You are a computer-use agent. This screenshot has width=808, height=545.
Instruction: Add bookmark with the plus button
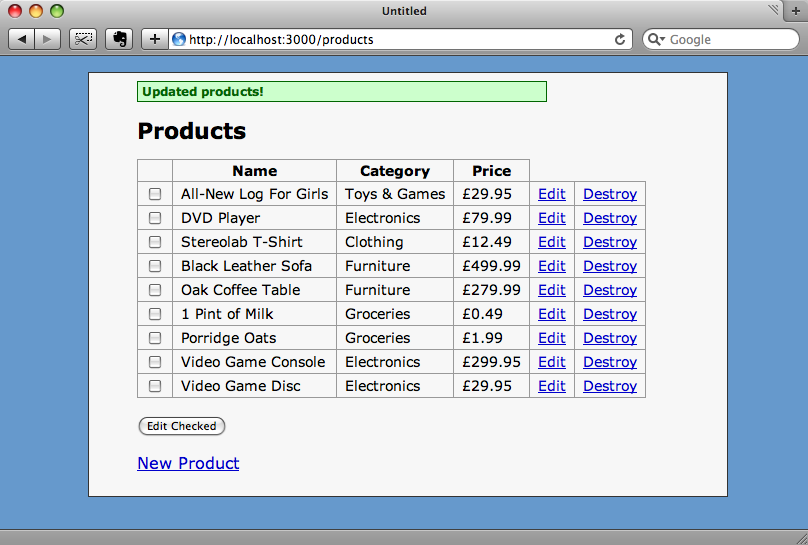(155, 39)
